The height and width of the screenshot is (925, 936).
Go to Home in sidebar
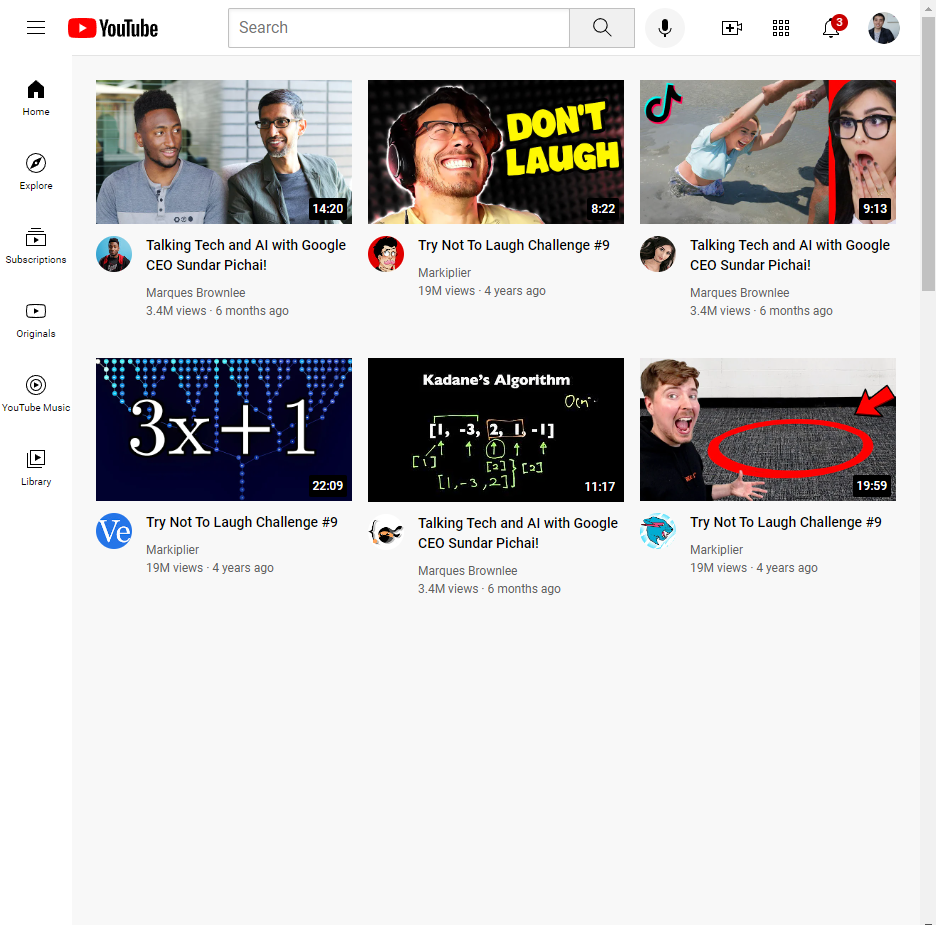click(x=36, y=98)
